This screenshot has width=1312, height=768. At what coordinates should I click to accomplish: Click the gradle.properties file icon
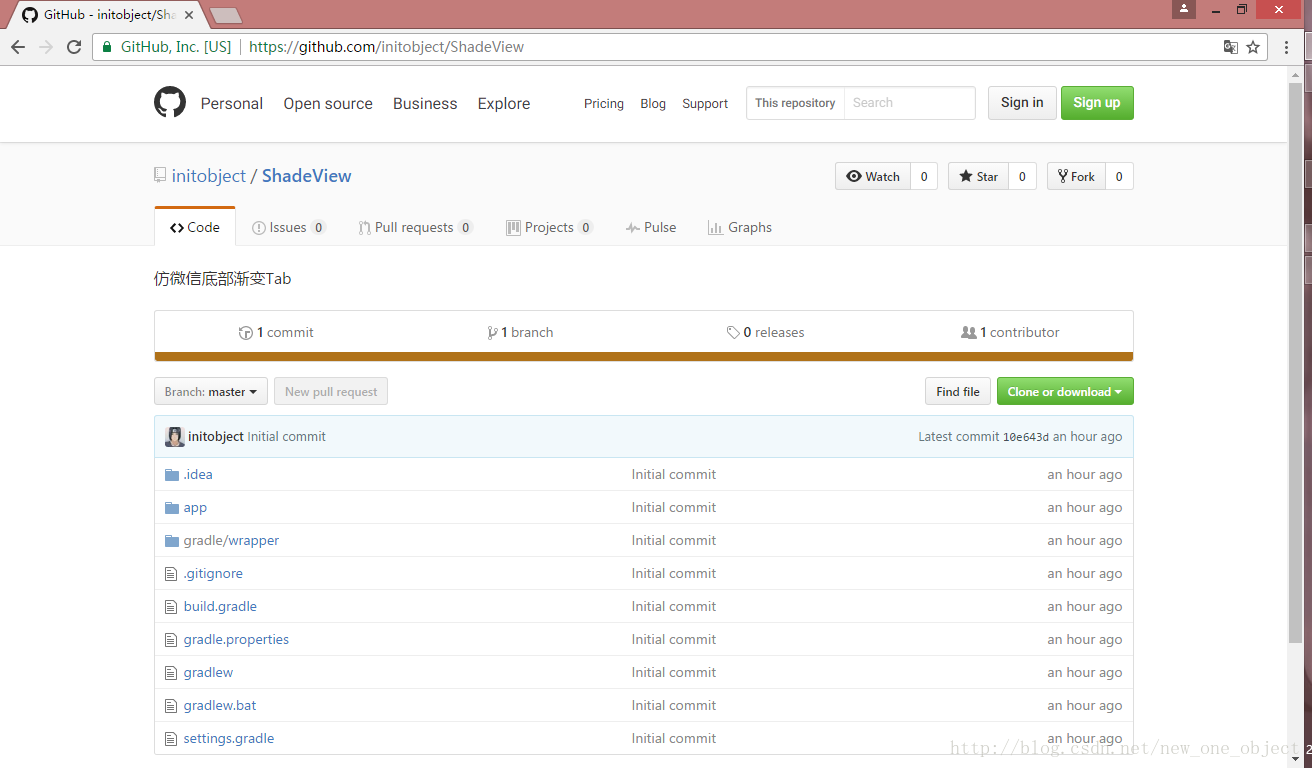pos(171,639)
